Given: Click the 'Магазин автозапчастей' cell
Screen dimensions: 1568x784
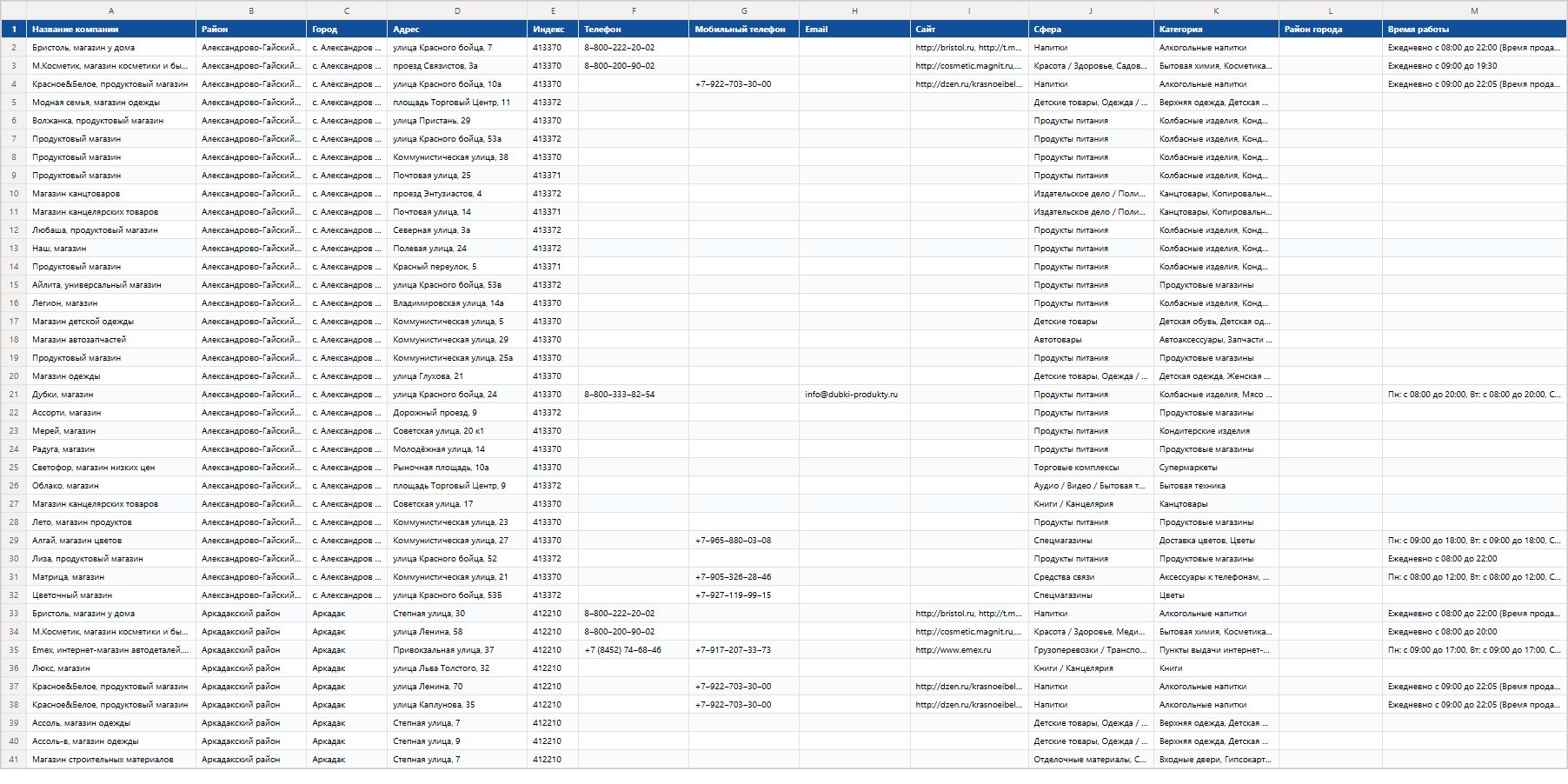Looking at the screenshot, I should [x=111, y=340].
